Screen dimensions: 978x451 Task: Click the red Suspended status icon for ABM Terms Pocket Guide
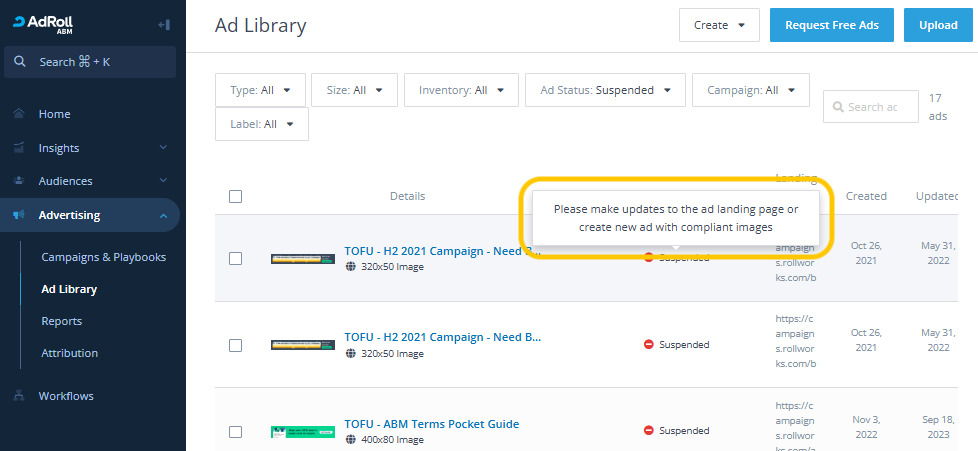pyautogui.click(x=648, y=431)
